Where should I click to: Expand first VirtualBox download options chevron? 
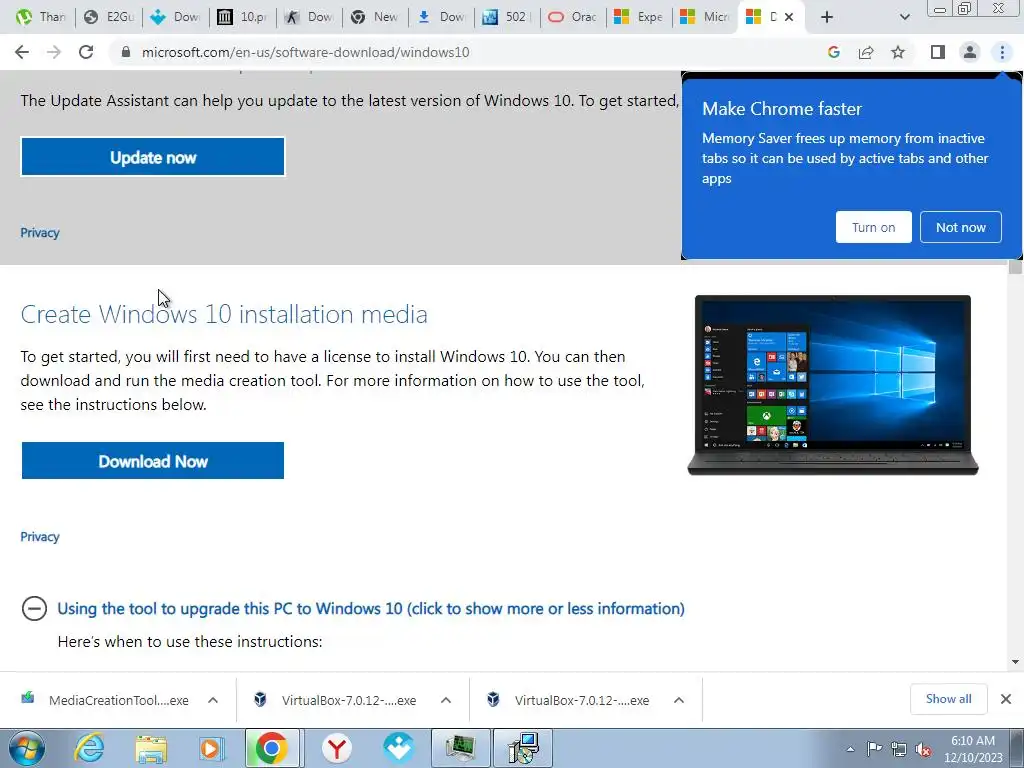tap(446, 700)
